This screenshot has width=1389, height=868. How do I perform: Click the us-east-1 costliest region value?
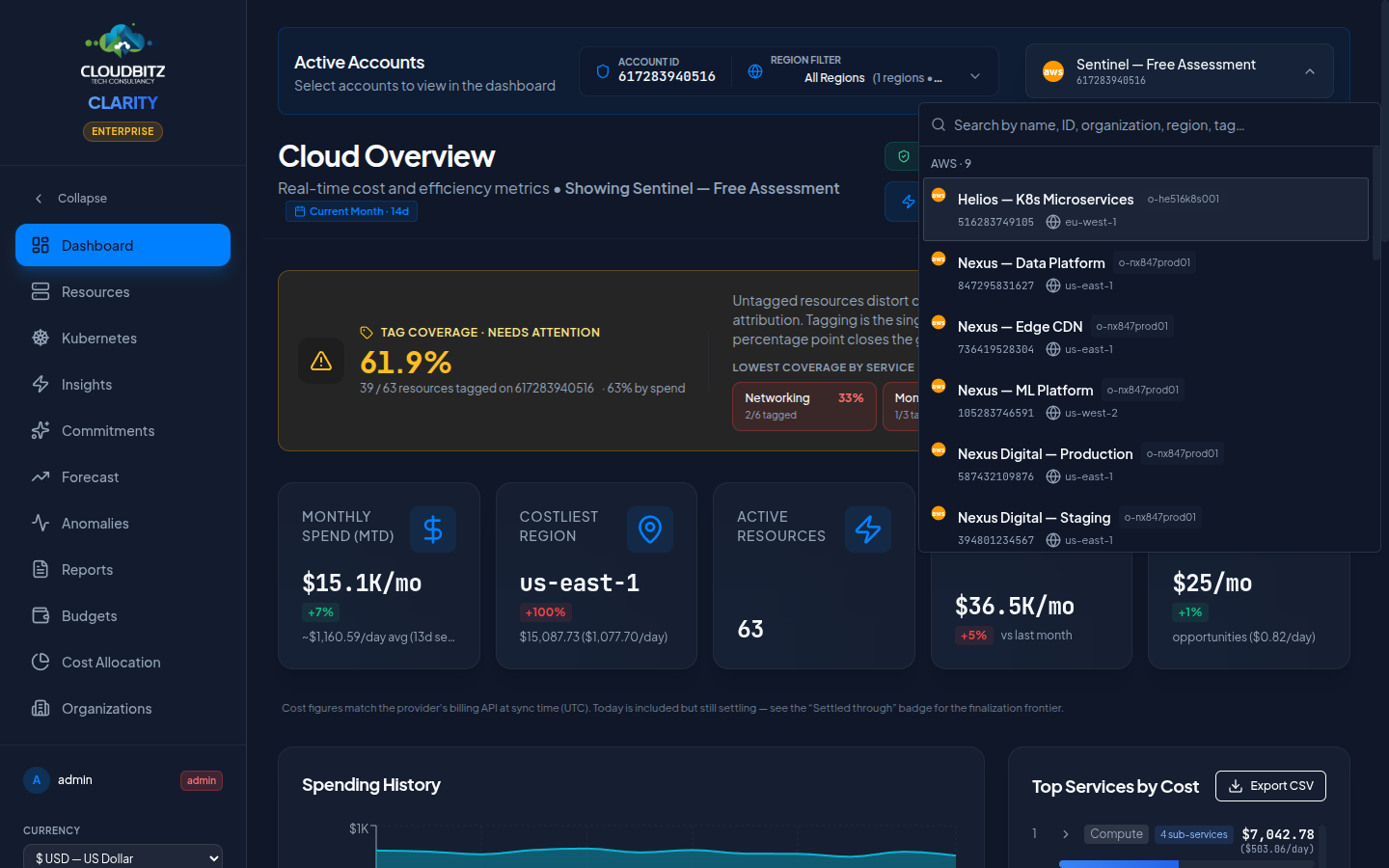coord(580,583)
